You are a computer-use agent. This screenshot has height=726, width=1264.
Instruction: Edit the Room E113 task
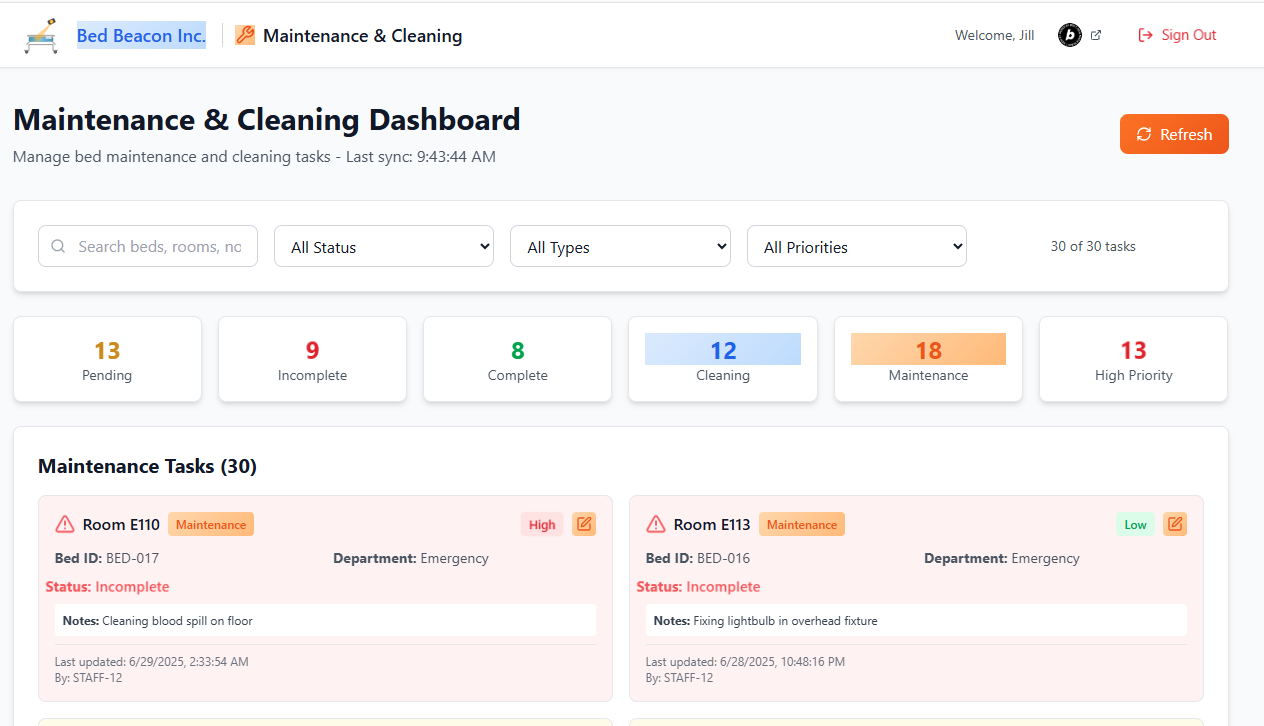pyautogui.click(x=1175, y=524)
